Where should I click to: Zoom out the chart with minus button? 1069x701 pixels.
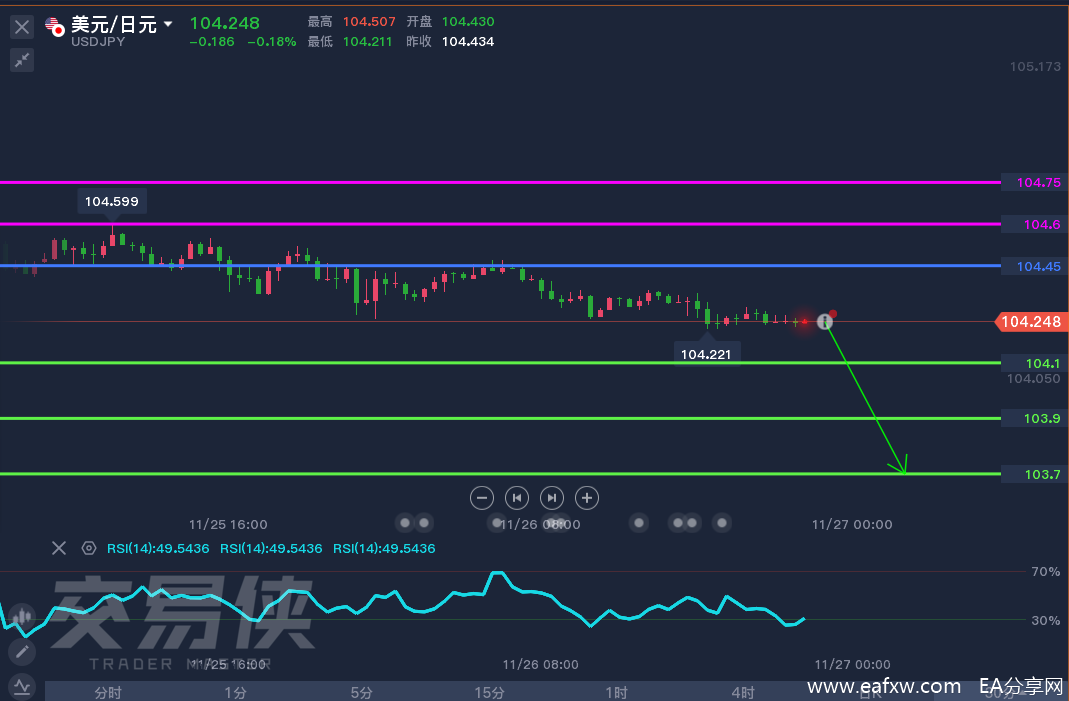(482, 497)
